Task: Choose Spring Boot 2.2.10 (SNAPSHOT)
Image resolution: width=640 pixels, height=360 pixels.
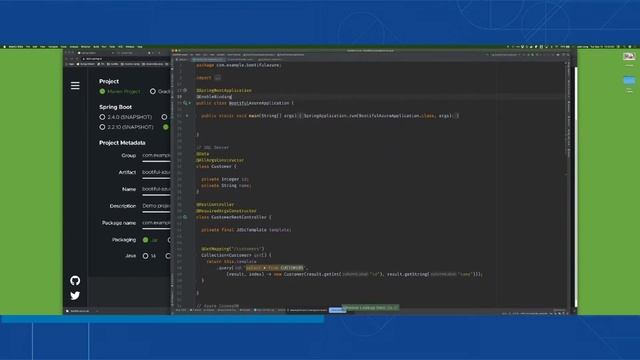Action: (102, 127)
